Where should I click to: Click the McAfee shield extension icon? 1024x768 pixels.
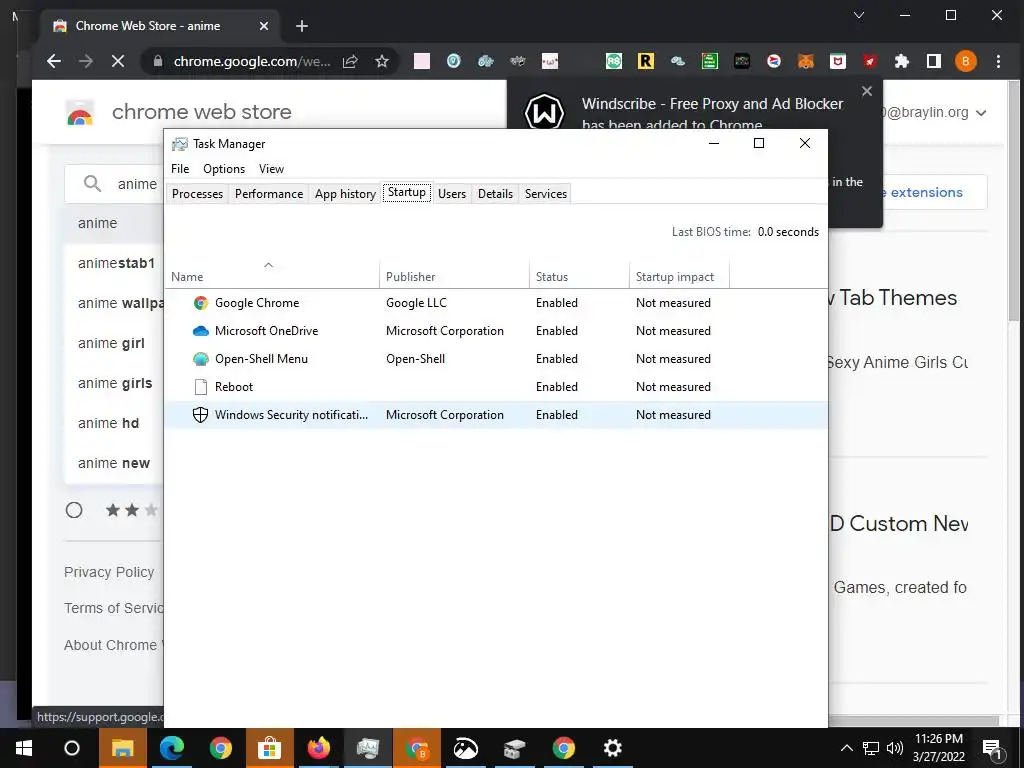(x=838, y=61)
